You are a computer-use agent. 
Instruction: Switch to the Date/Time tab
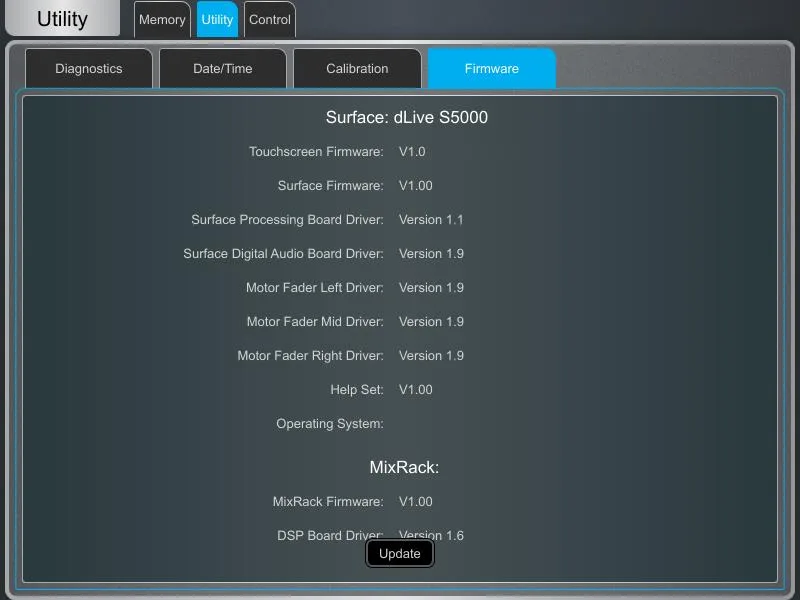click(223, 68)
